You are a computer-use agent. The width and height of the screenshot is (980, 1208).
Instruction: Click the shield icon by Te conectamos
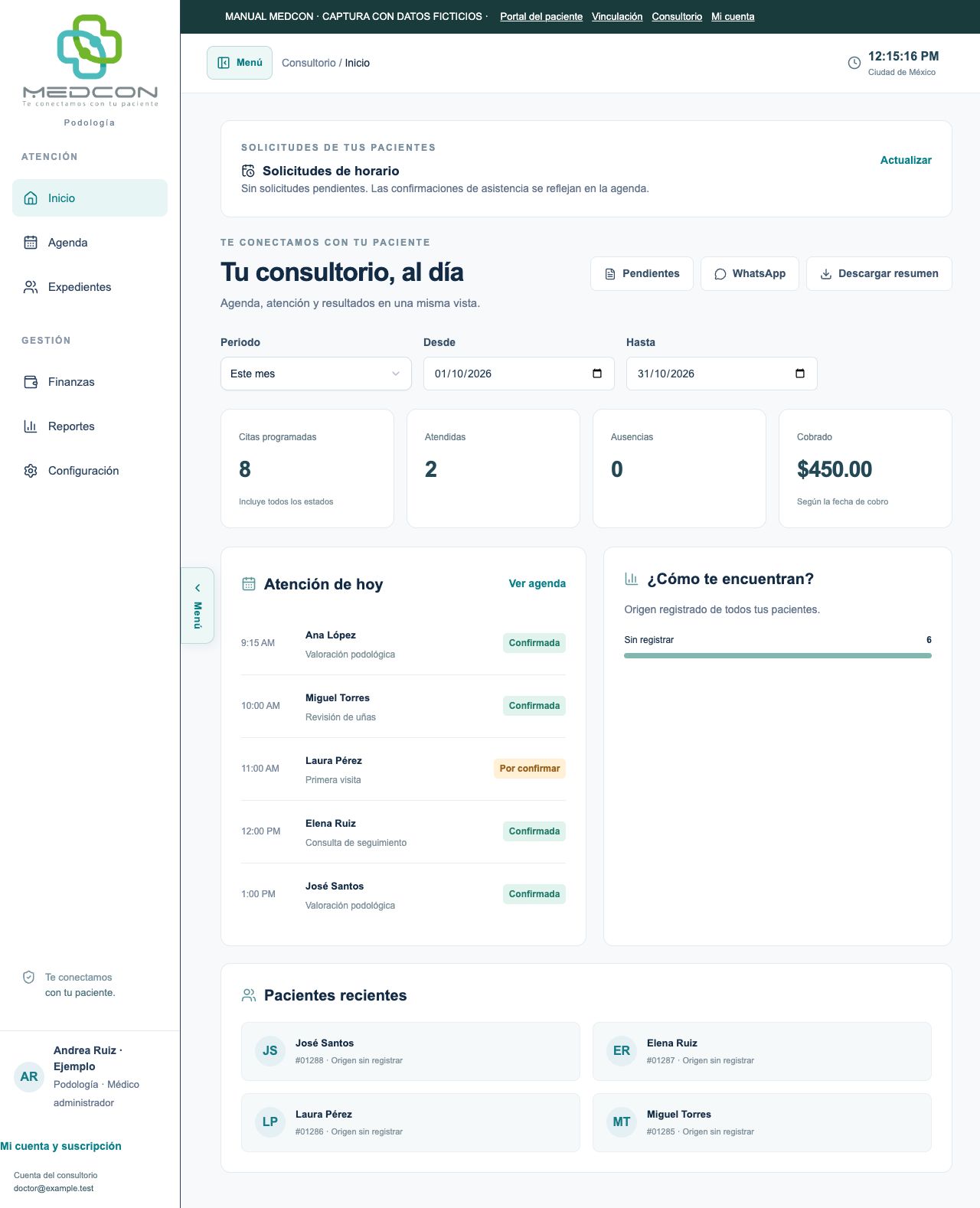[28, 978]
